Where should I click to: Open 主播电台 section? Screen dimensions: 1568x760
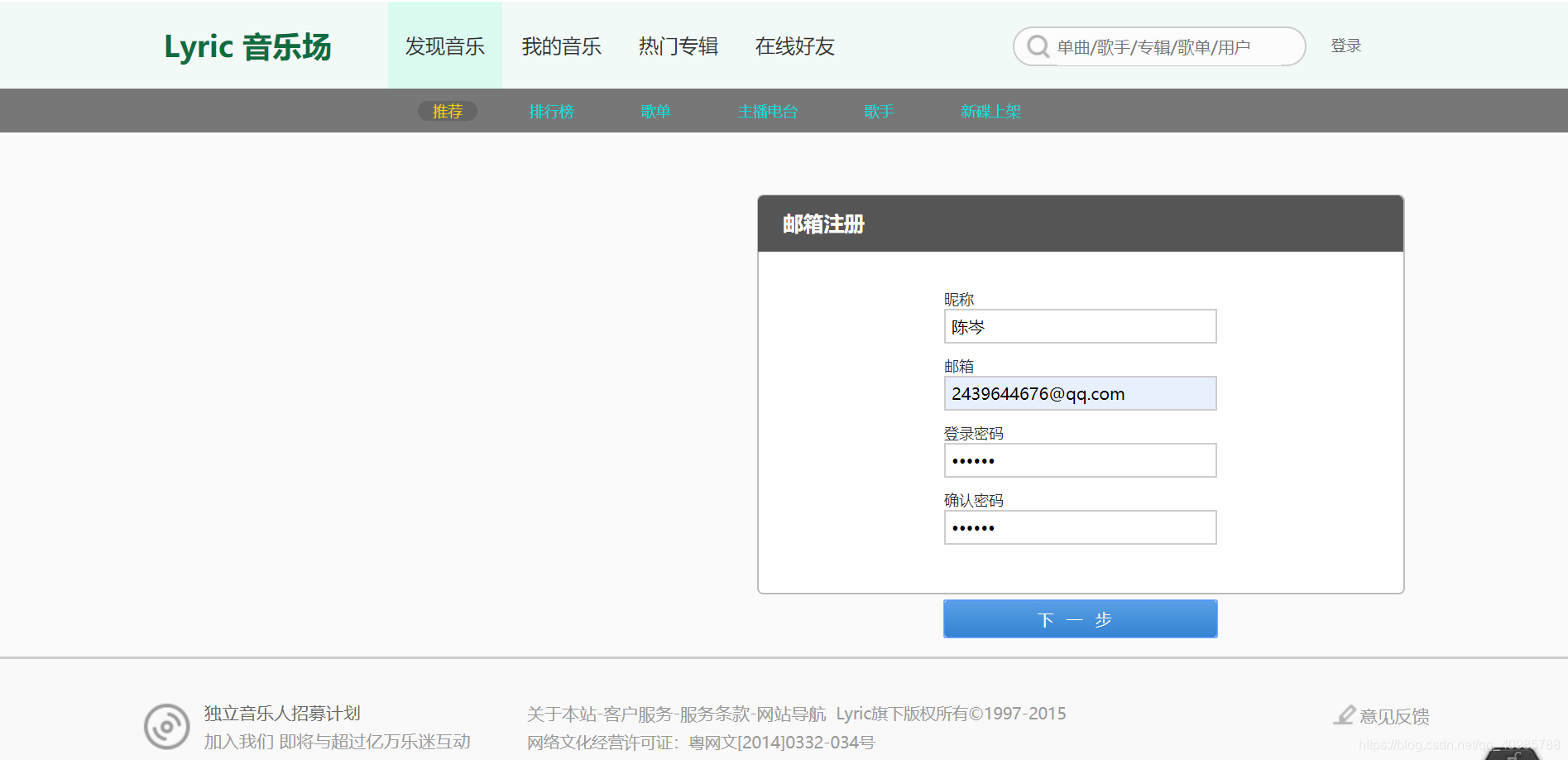(768, 111)
